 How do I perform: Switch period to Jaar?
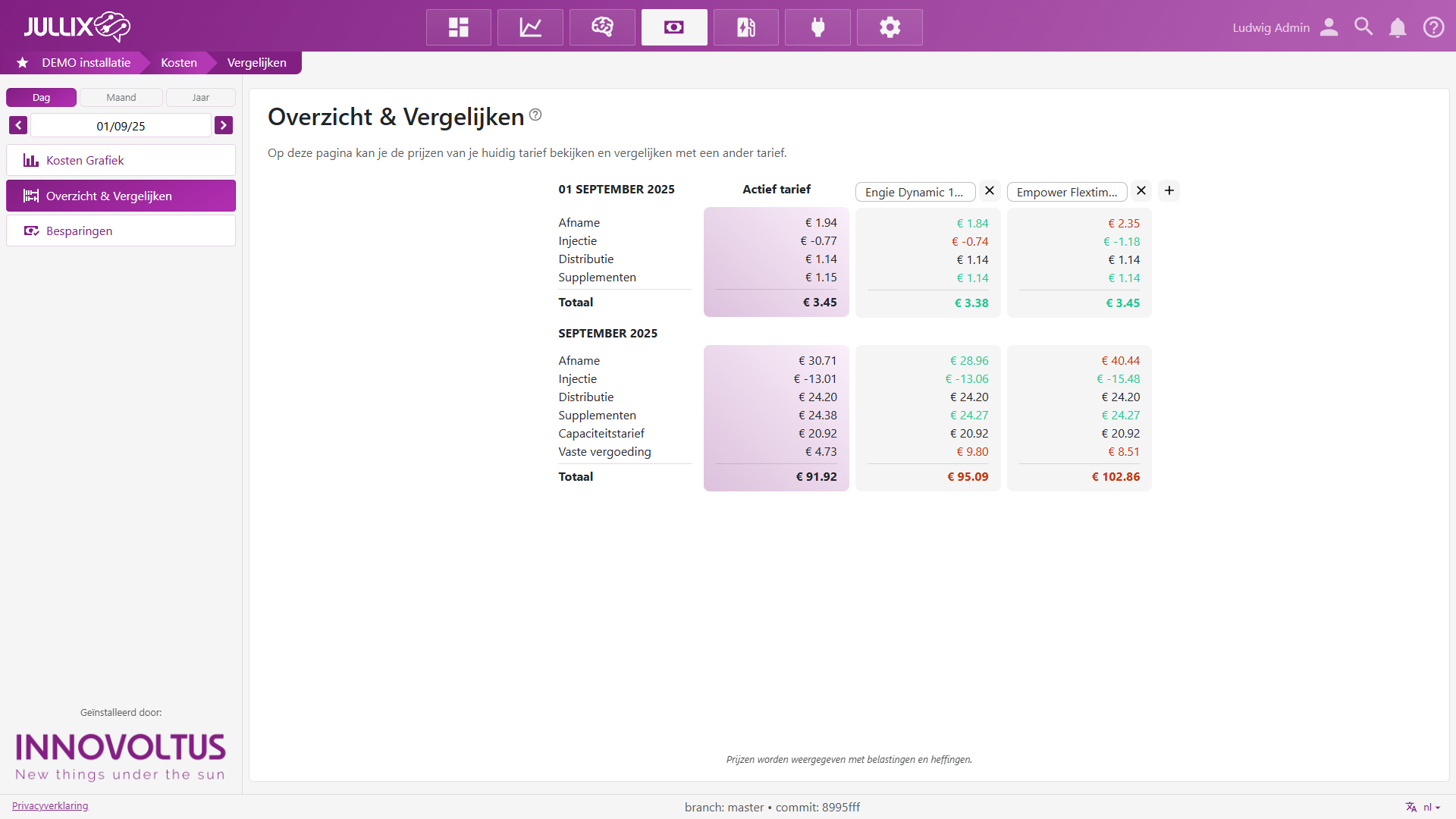pyautogui.click(x=200, y=97)
